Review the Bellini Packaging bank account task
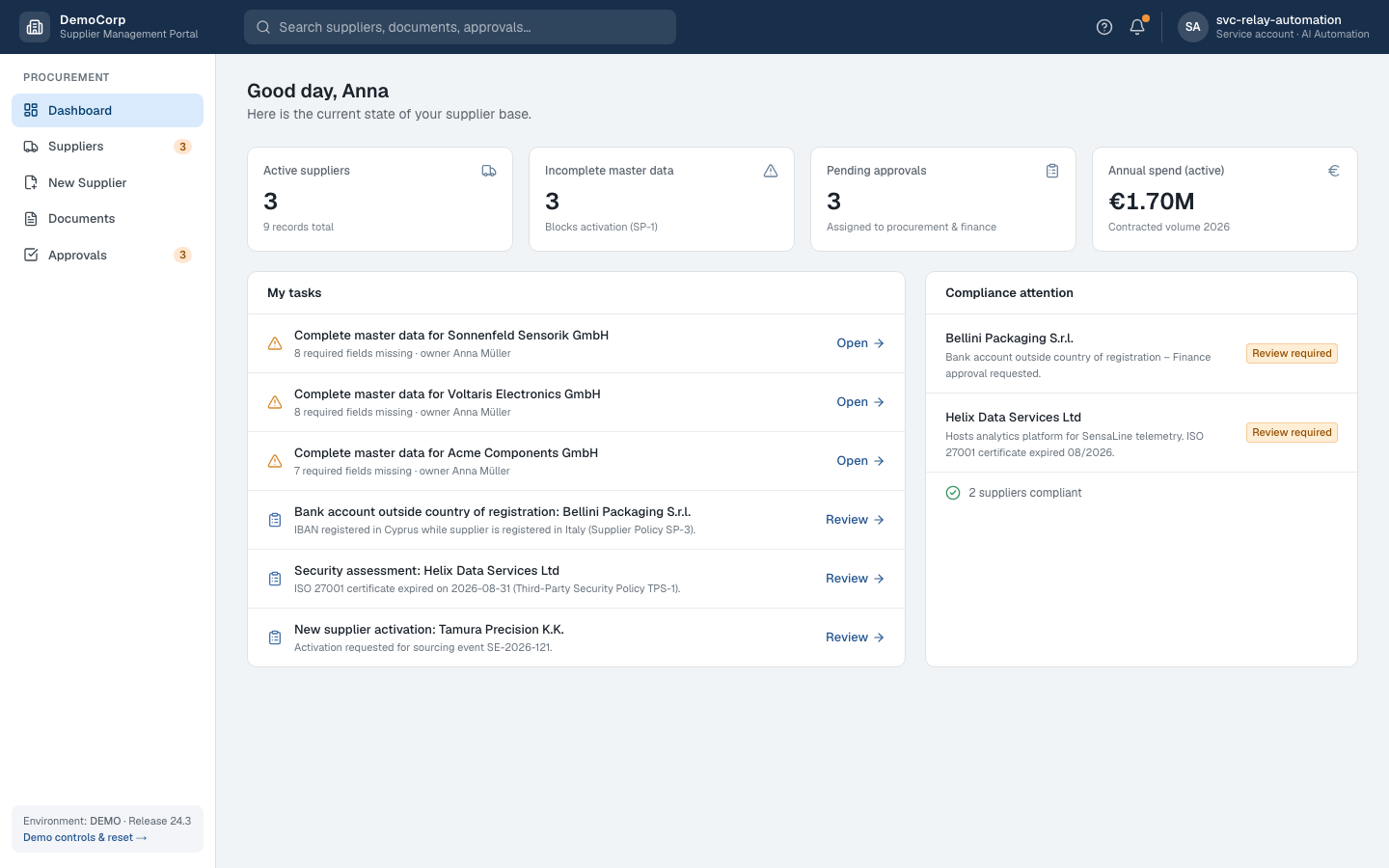 point(855,520)
